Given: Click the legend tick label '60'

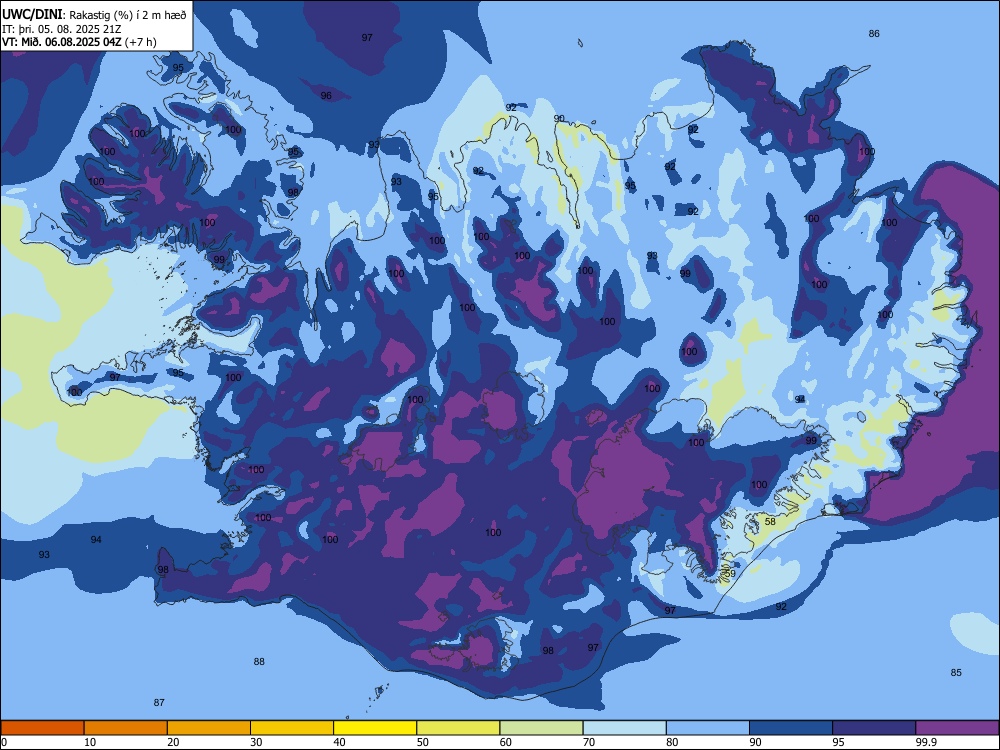Looking at the screenshot, I should [506, 742].
